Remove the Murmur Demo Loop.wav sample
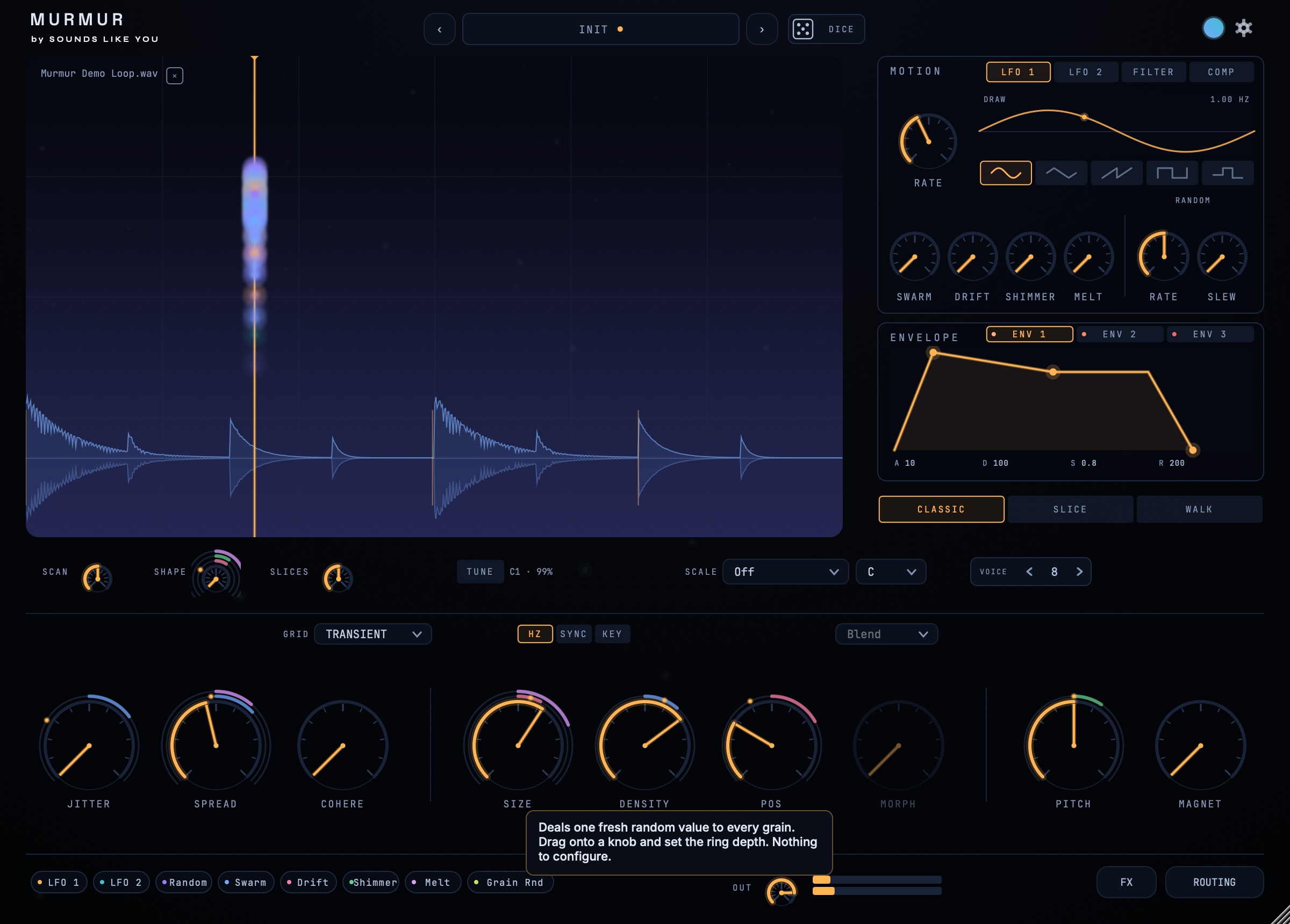Viewport: 1290px width, 924px height. click(175, 75)
